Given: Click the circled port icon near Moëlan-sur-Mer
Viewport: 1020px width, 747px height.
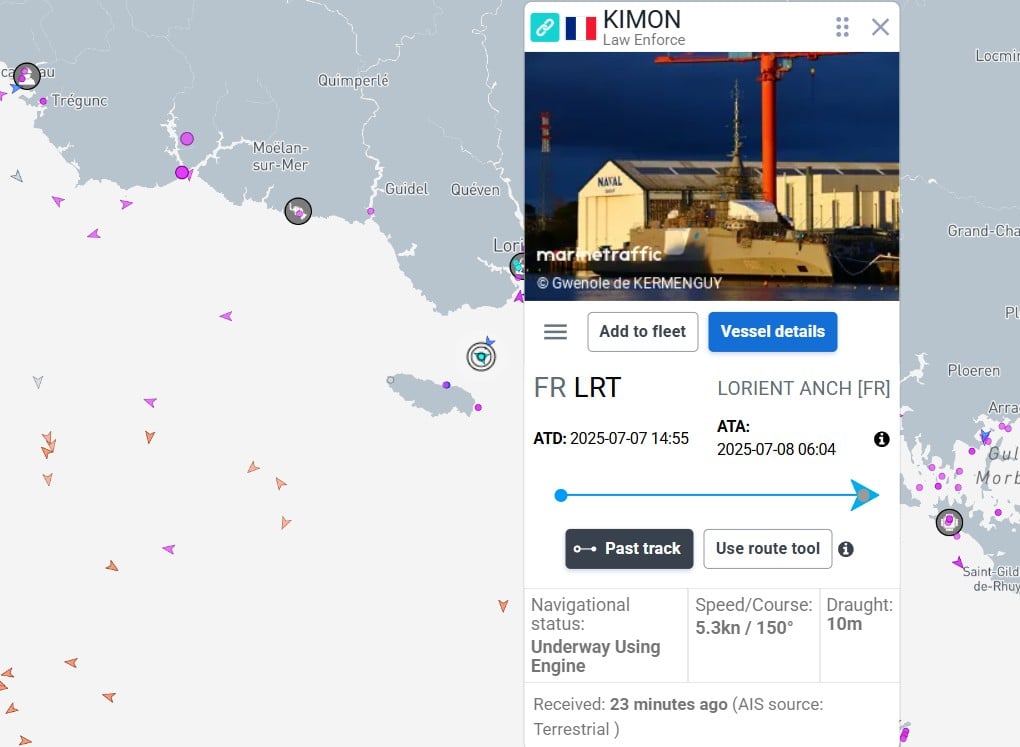Looking at the screenshot, I should pyautogui.click(x=298, y=211).
